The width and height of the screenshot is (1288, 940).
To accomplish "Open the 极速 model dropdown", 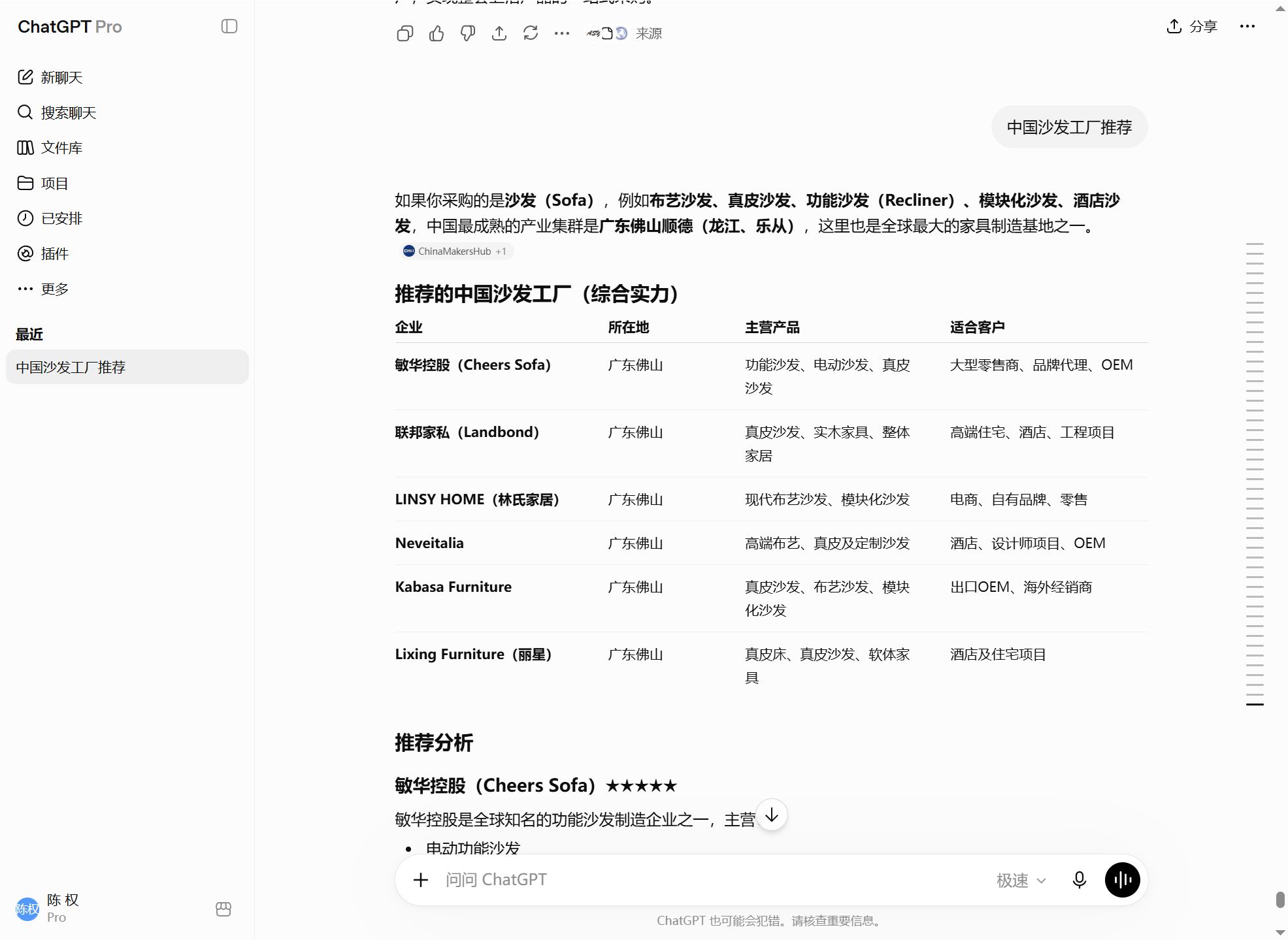I will (x=1021, y=880).
